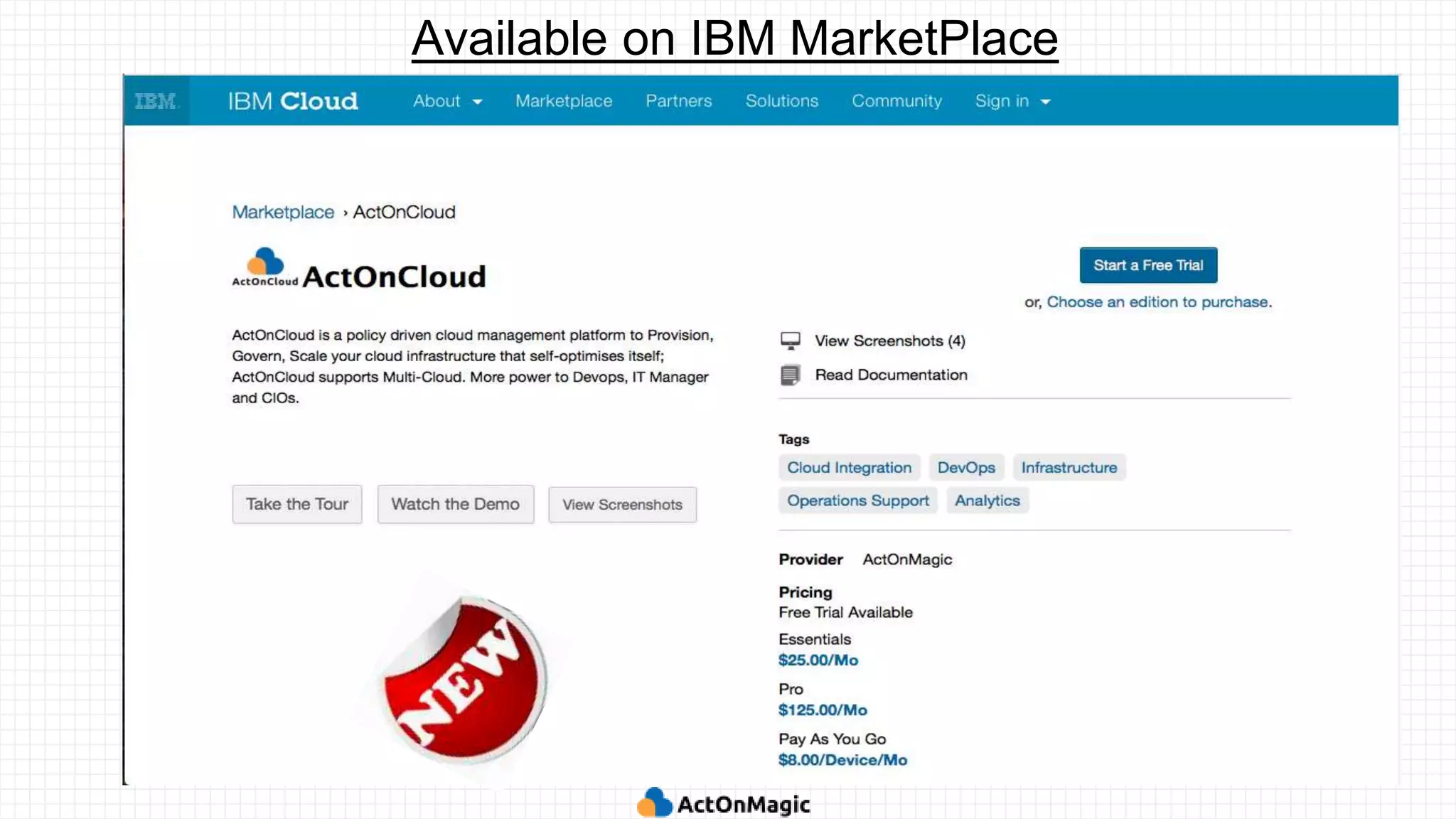This screenshot has width=1456, height=819.
Task: Click ActOnCloud in the breadcrumb
Action: tap(405, 212)
